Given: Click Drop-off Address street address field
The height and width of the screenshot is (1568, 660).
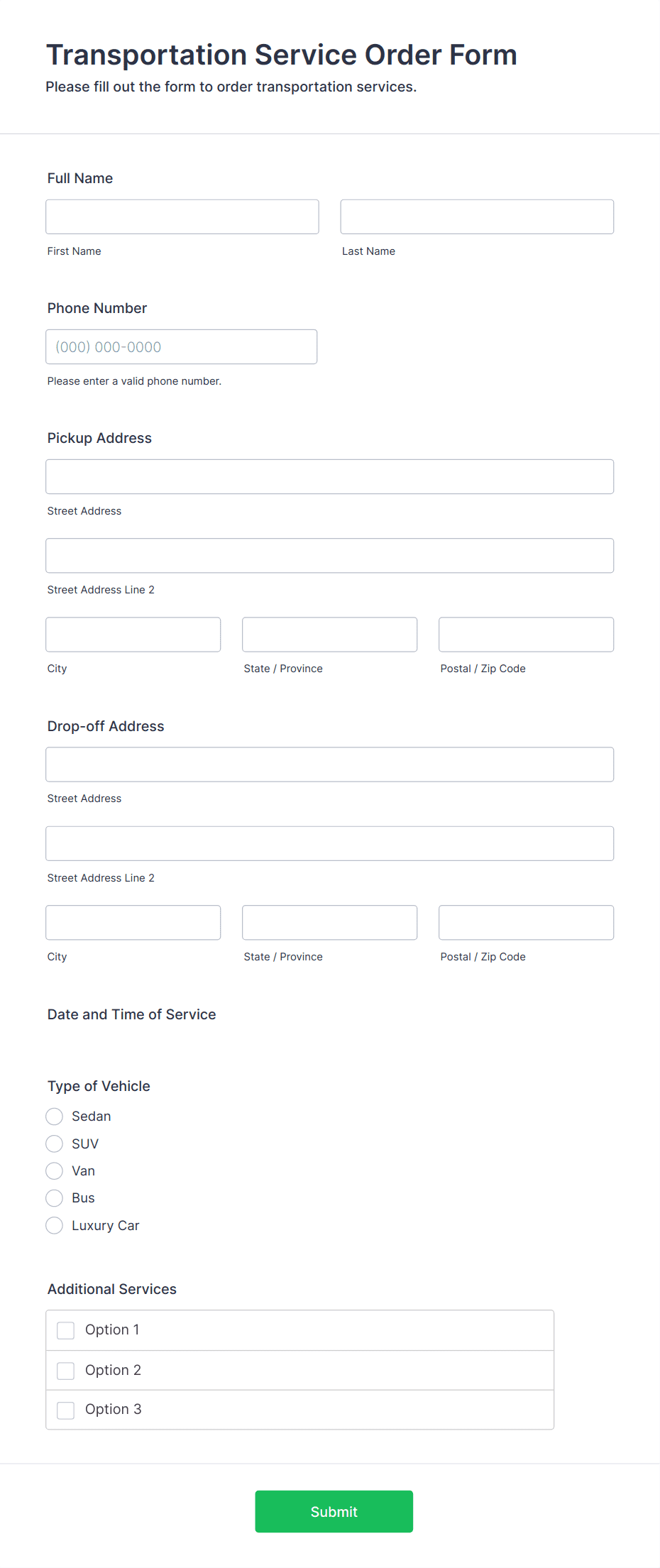Looking at the screenshot, I should pos(330,764).
